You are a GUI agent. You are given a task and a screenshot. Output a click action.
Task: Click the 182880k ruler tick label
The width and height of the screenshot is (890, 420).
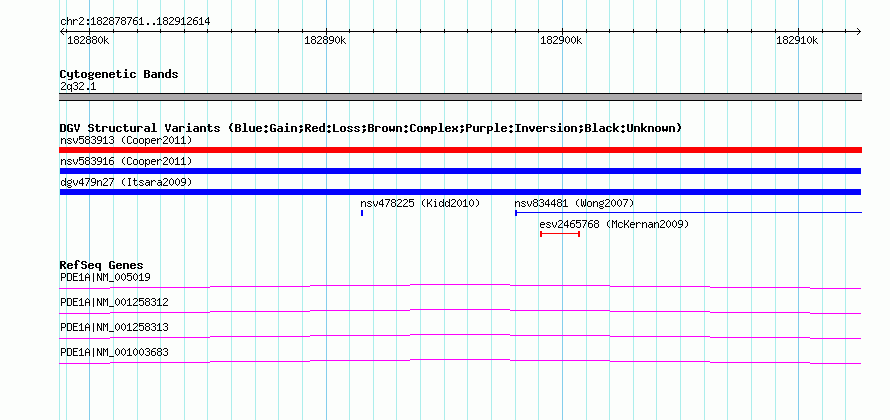[88, 40]
